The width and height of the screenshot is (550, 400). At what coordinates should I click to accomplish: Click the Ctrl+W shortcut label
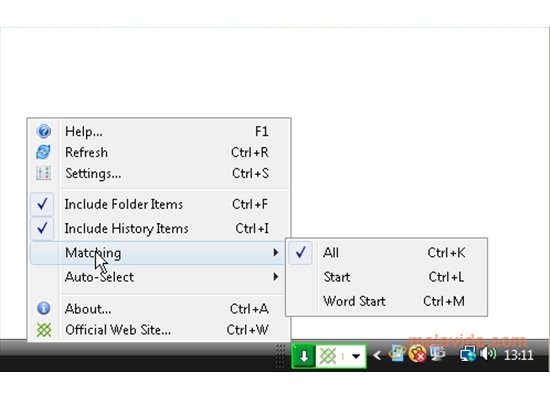coord(248,329)
